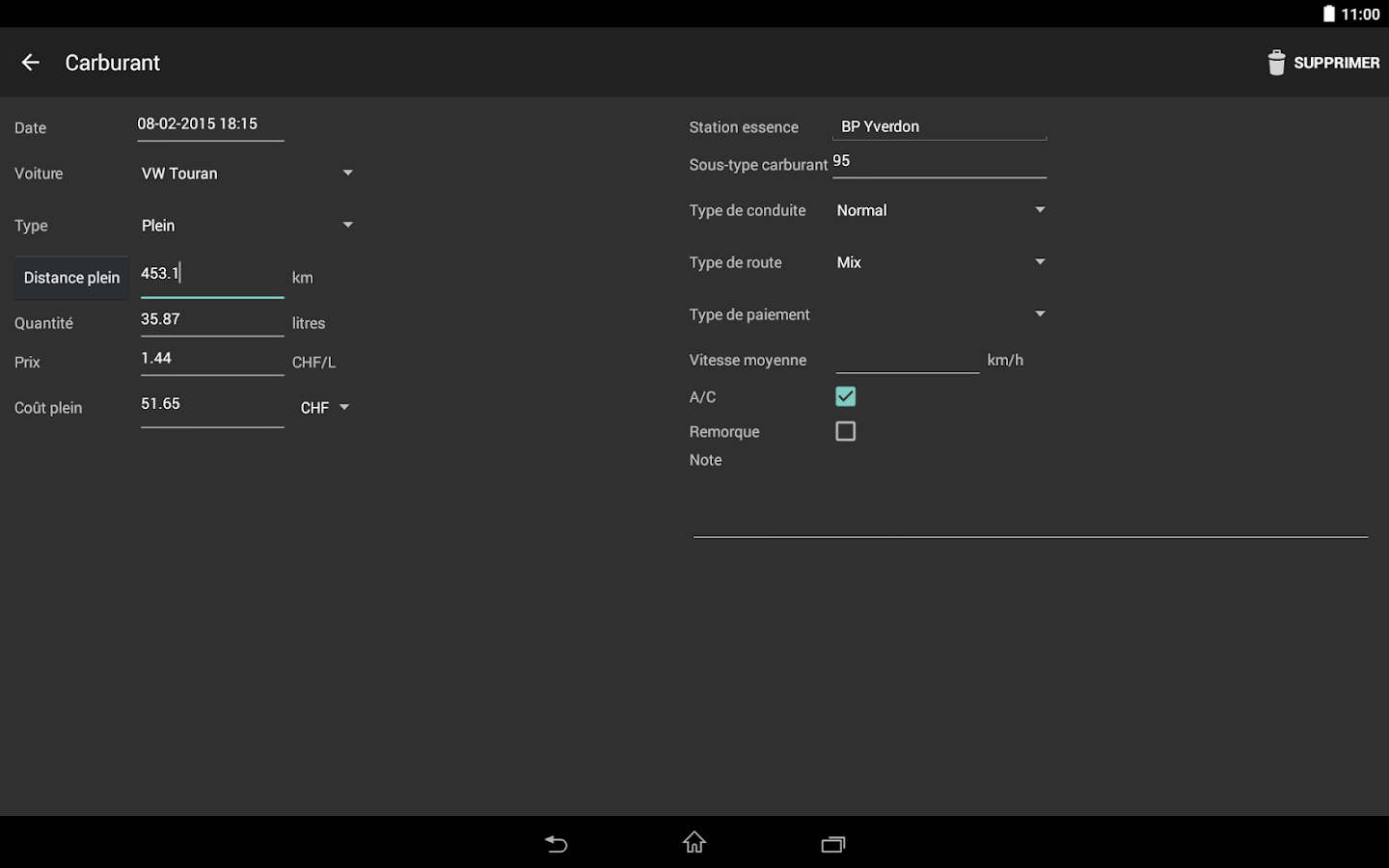Click the Sous-type carburant label
Viewport: 1389px width, 868px height.
[758, 165]
